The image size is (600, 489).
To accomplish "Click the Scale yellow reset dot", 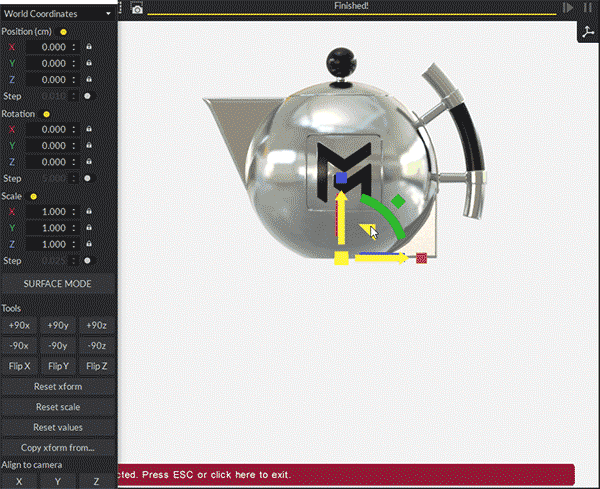I will (x=34, y=197).
